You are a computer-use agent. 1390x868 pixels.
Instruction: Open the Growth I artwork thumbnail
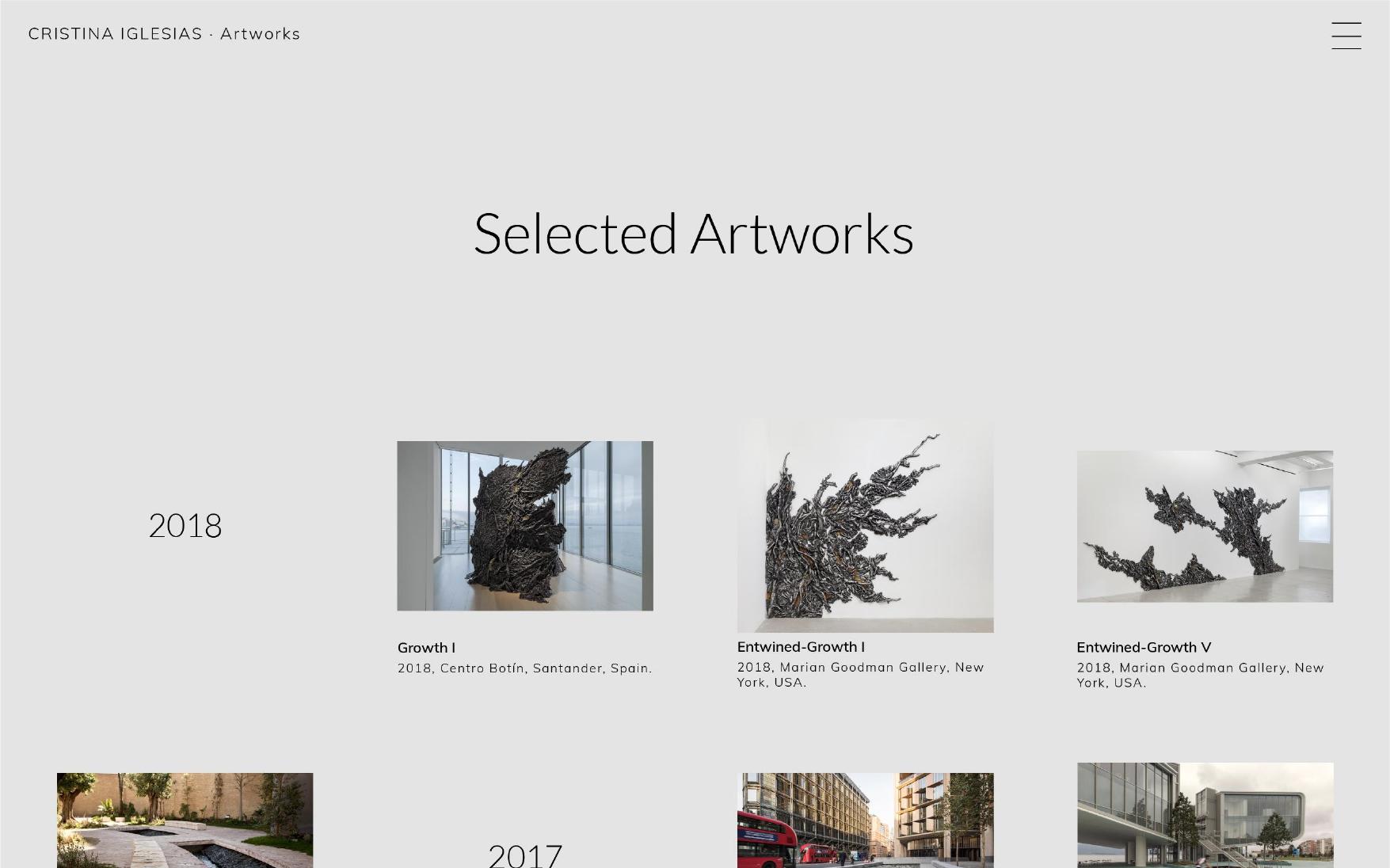(x=525, y=526)
